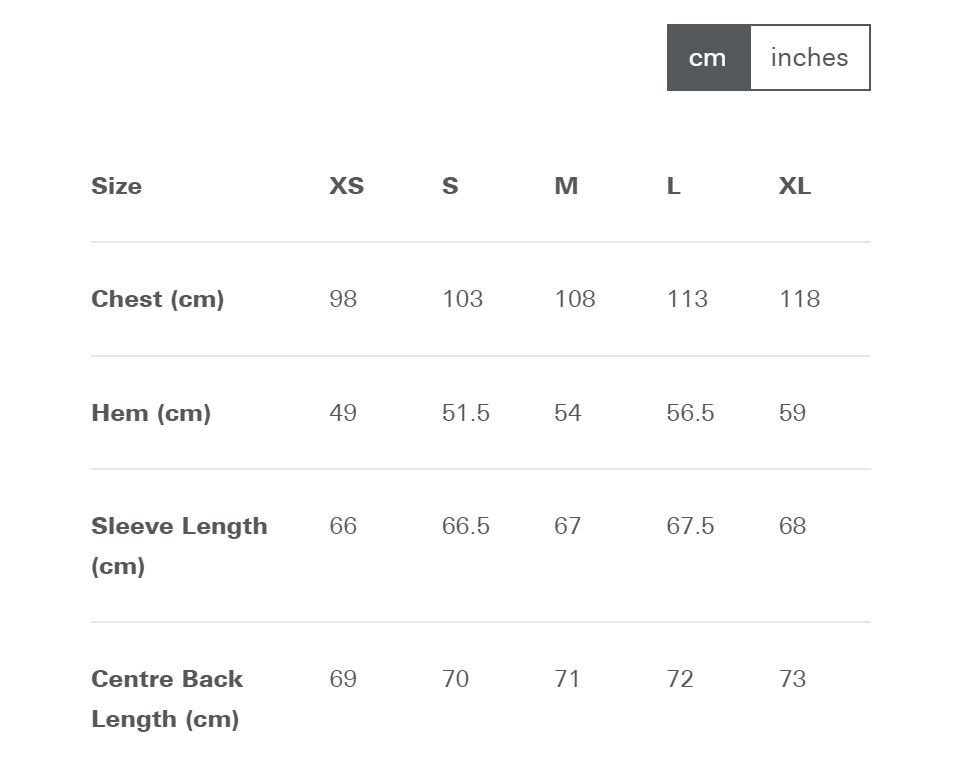Select the Hem (cm) row label
Viewport: 963px width, 762px height.
point(151,413)
